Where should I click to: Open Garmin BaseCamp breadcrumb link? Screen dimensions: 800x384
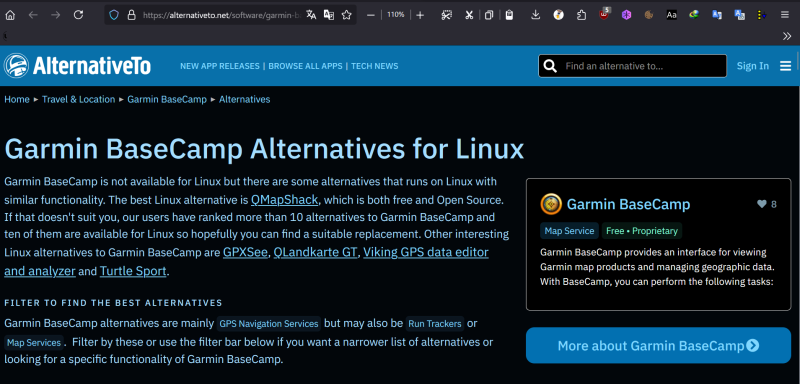click(x=167, y=99)
